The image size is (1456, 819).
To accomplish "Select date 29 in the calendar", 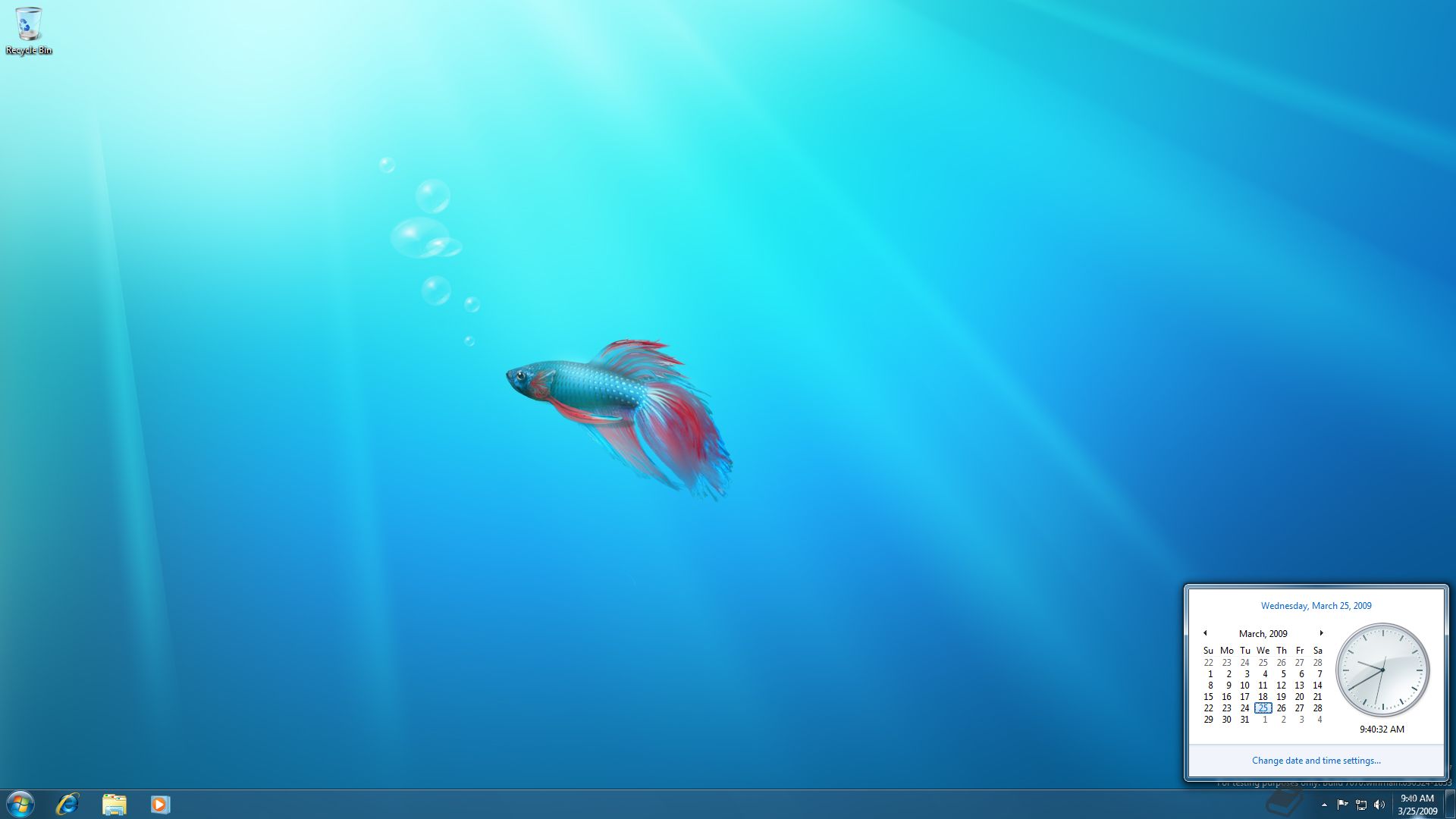I will 1208,719.
